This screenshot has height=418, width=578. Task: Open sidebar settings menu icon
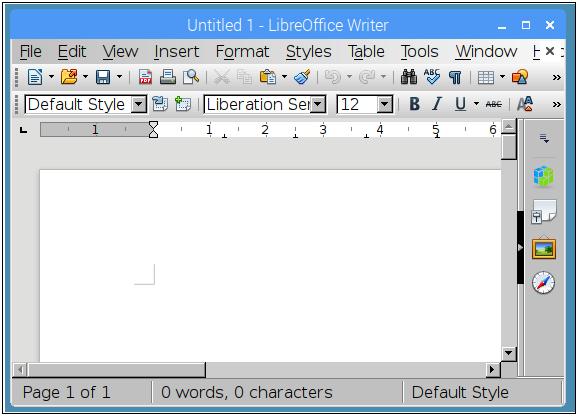pos(544,139)
